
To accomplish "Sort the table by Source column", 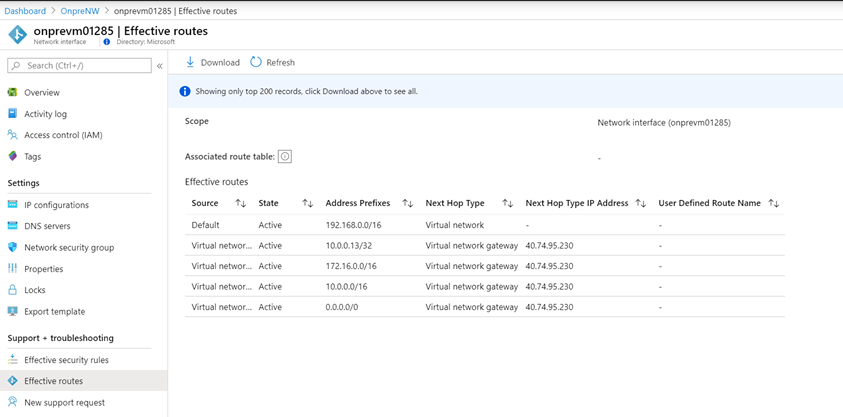I will [240, 204].
